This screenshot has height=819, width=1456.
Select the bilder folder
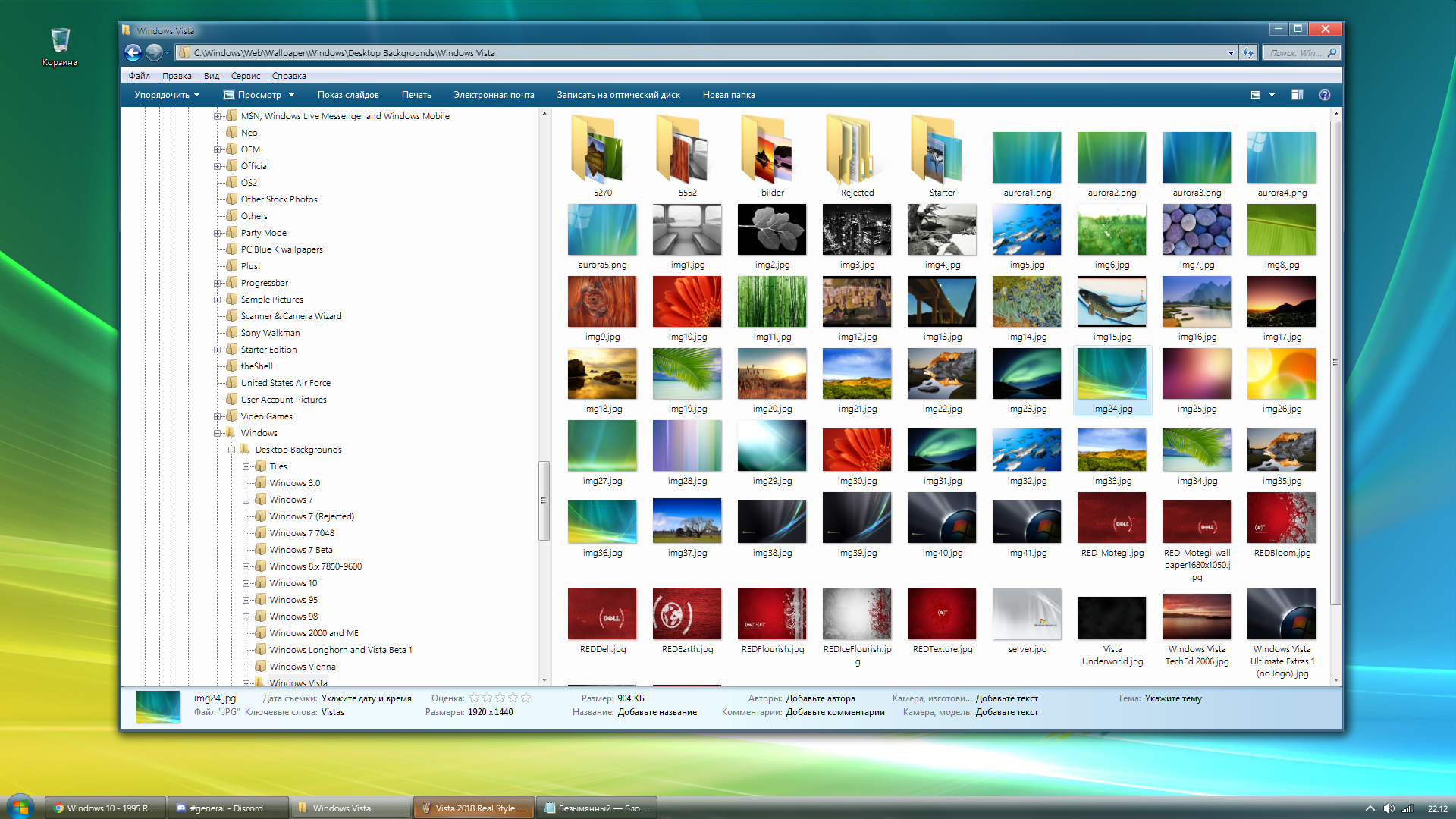click(773, 155)
